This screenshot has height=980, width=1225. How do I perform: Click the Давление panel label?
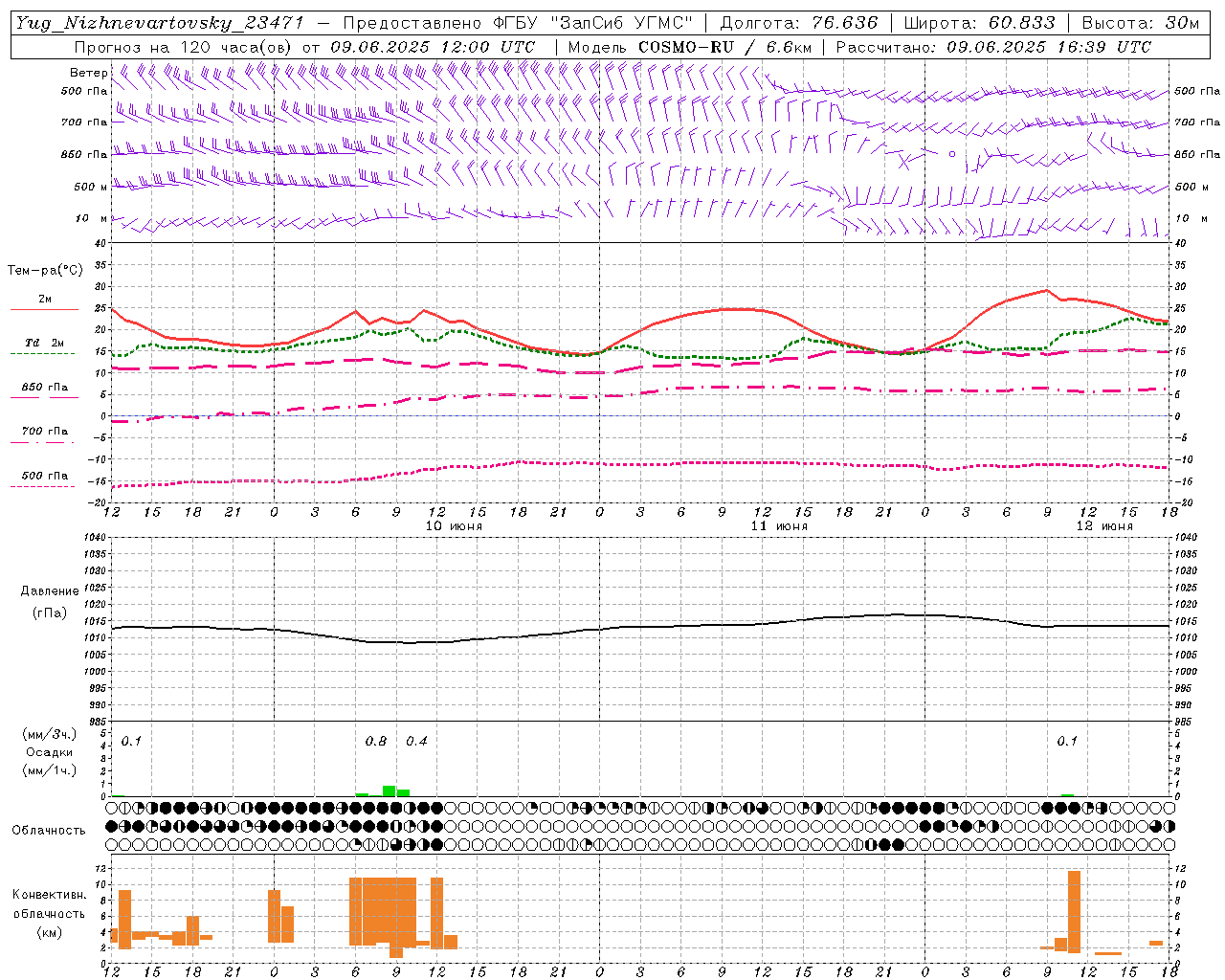point(50,591)
